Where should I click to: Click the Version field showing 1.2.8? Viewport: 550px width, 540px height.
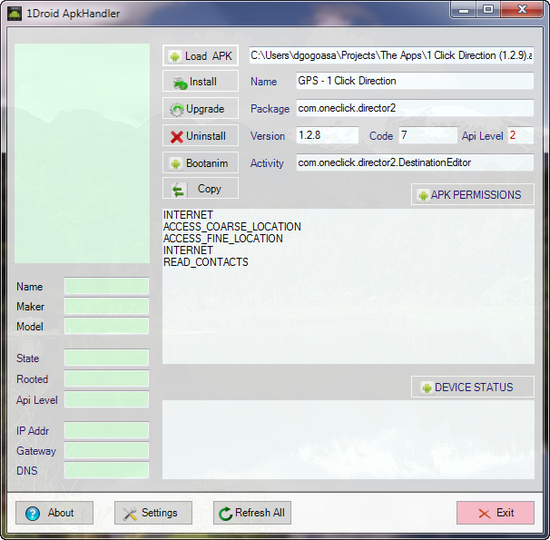click(x=327, y=135)
